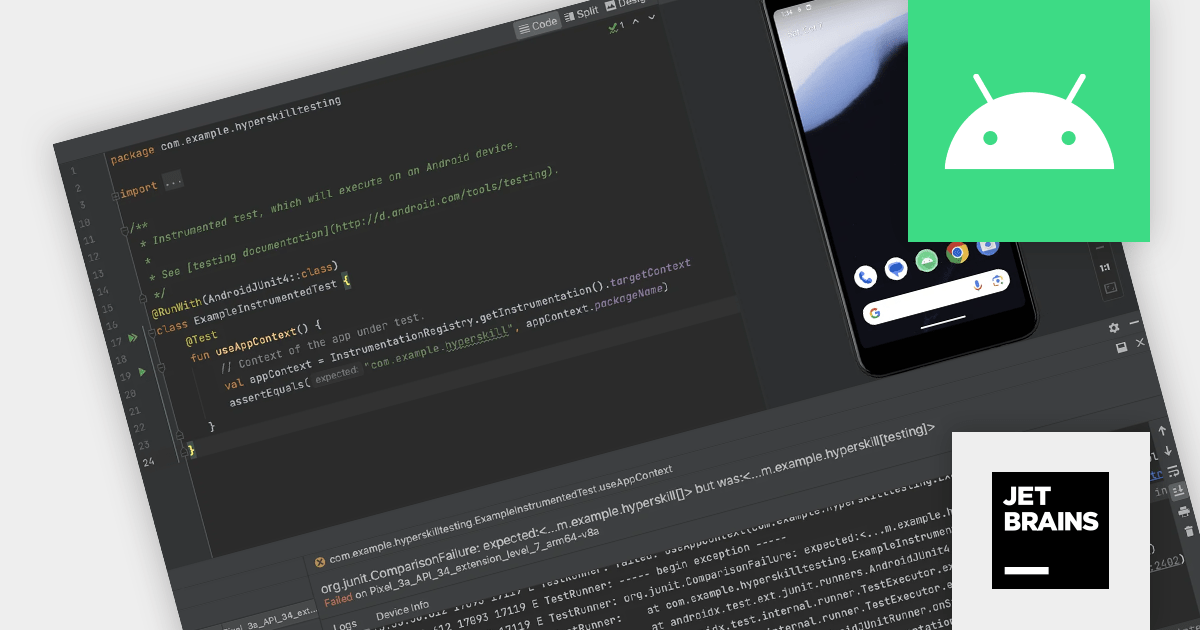
Task: Switch to the Design tab
Action: pyautogui.click(x=630, y=5)
